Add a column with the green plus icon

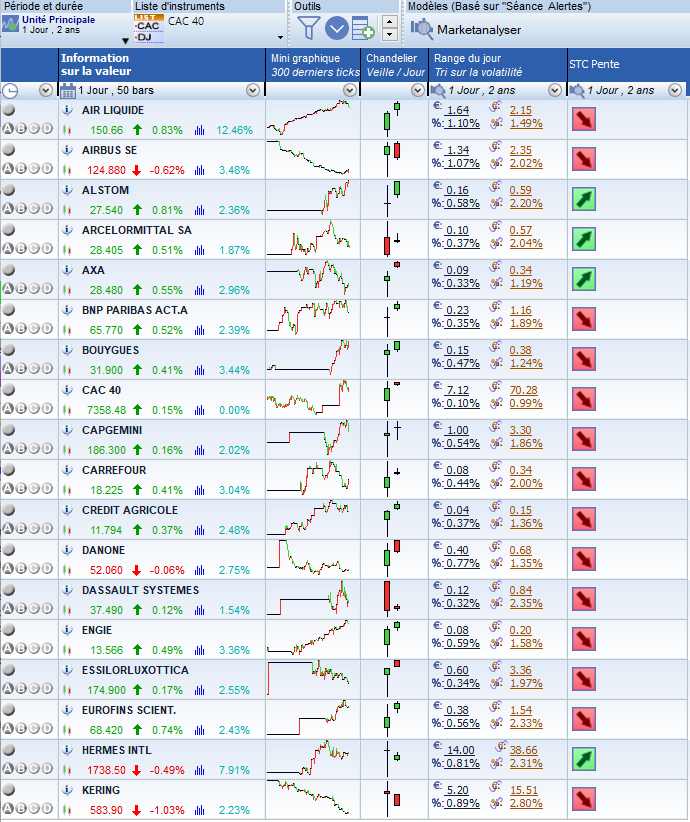[x=363, y=28]
